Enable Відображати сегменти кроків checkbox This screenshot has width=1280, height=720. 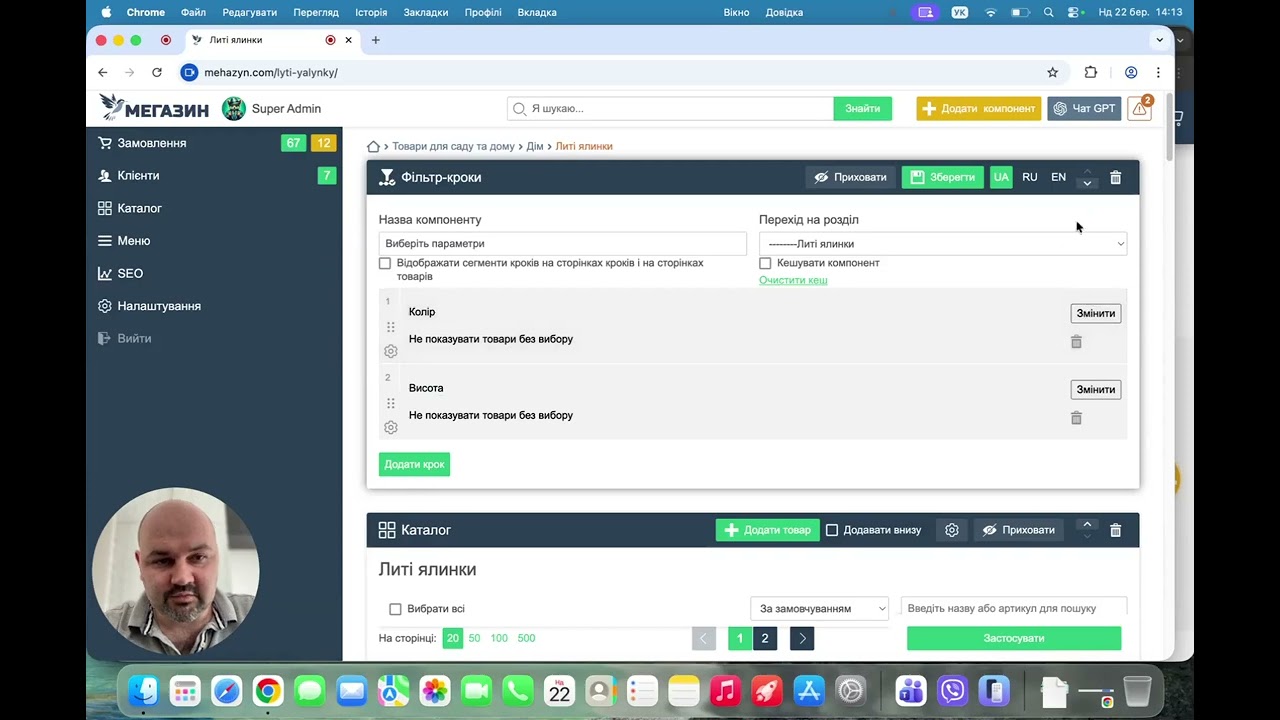coord(385,263)
